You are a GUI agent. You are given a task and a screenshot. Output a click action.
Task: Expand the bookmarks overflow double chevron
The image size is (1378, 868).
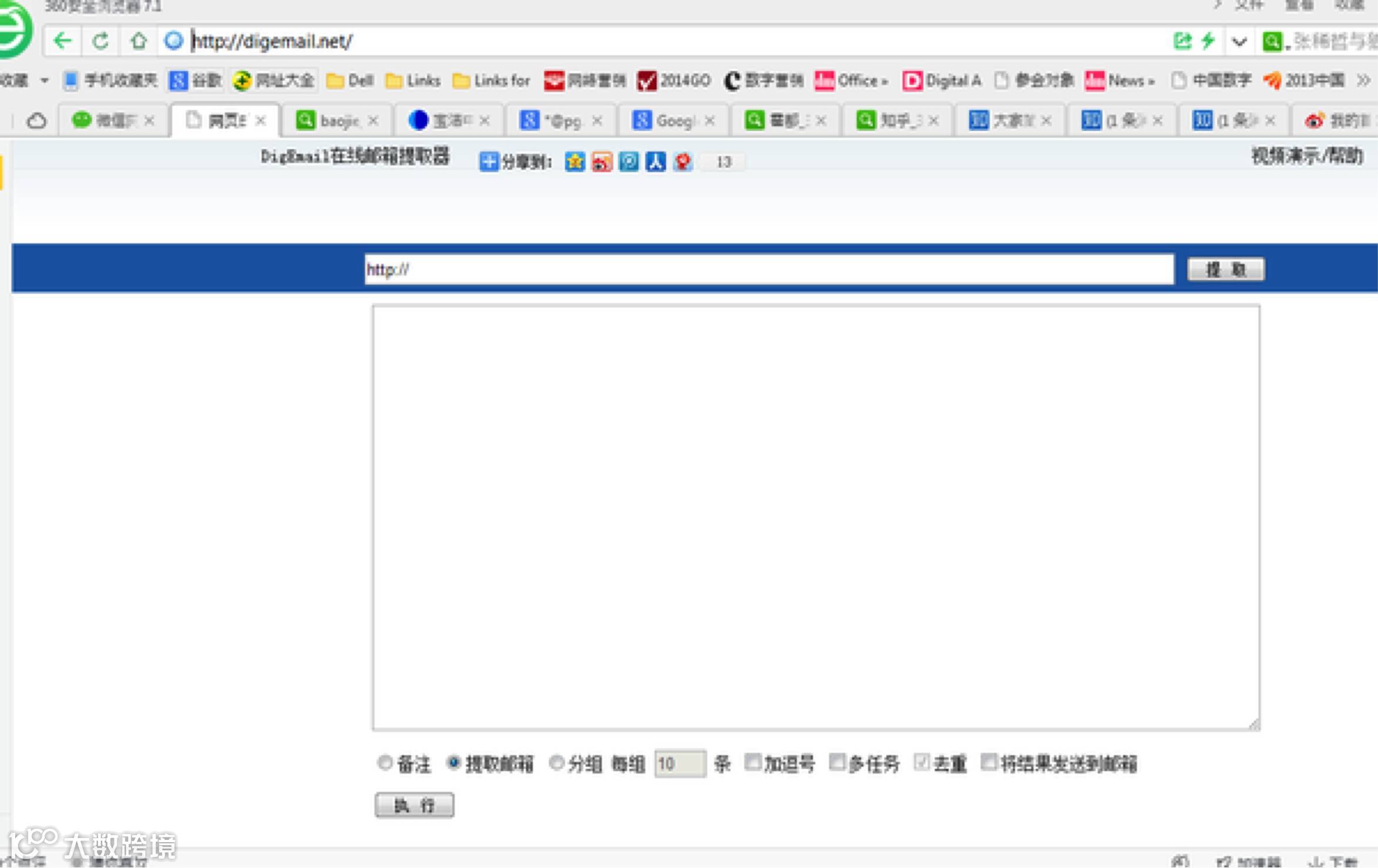tap(1363, 80)
